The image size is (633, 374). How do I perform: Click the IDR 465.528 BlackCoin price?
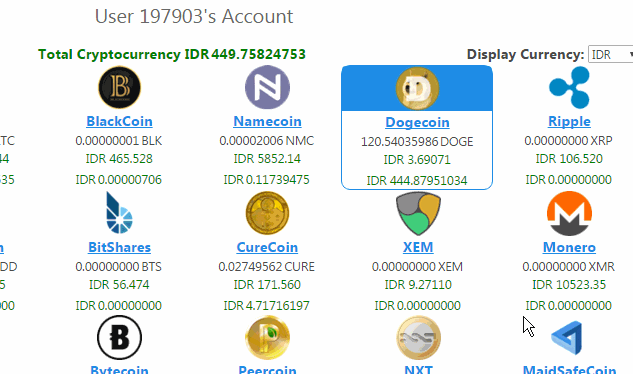point(119,159)
